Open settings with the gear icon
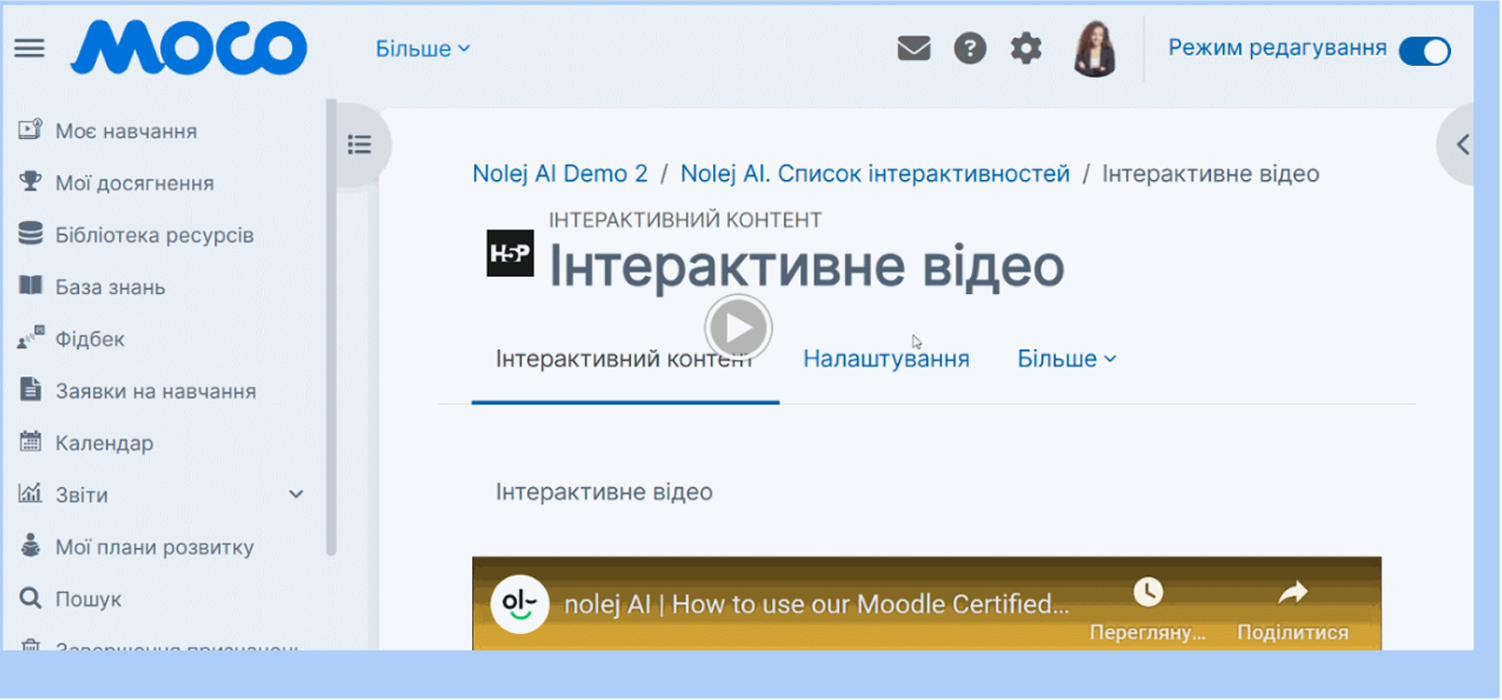 (1025, 48)
